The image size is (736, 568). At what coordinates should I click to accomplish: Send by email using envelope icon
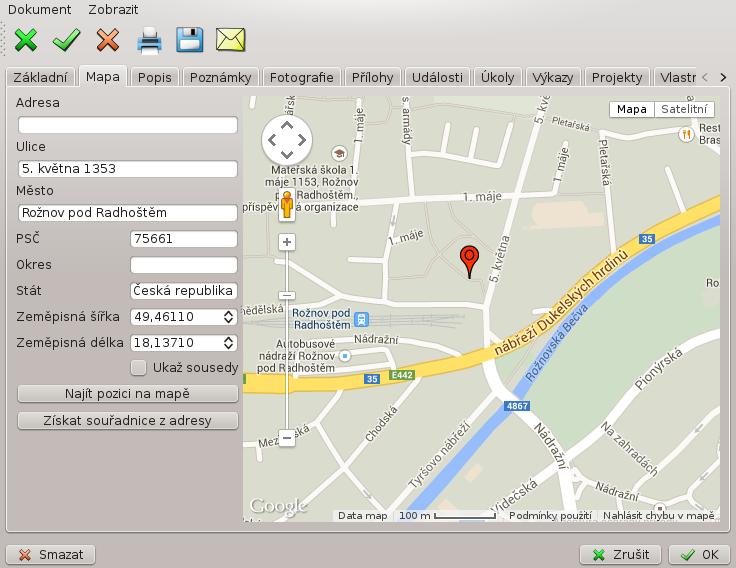[x=230, y=39]
